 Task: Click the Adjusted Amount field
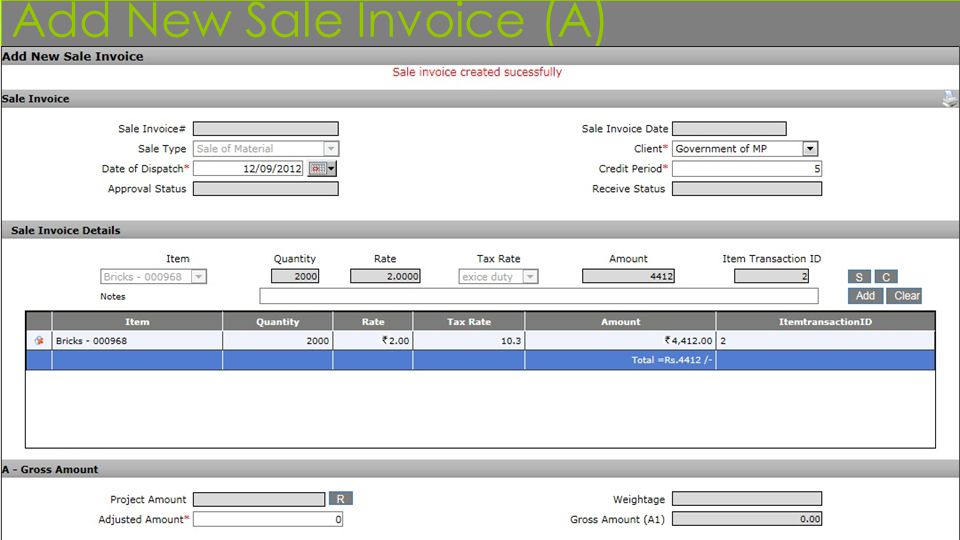tap(268, 519)
